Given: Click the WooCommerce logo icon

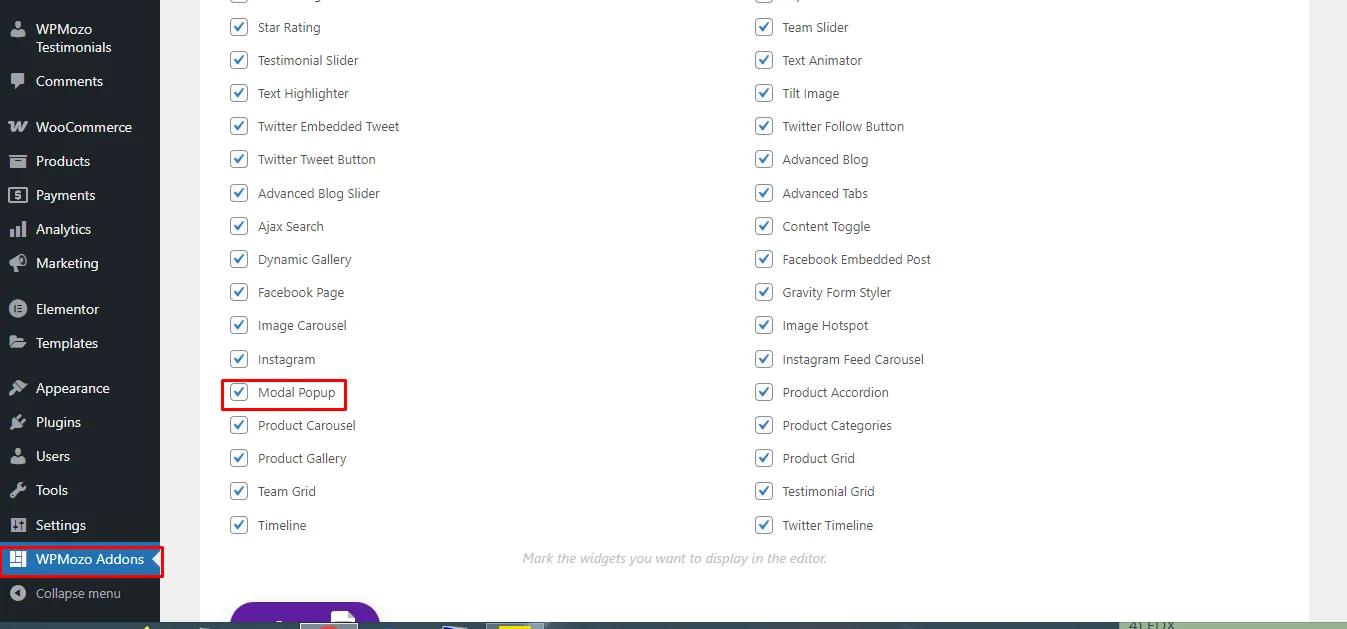Looking at the screenshot, I should click(x=18, y=127).
